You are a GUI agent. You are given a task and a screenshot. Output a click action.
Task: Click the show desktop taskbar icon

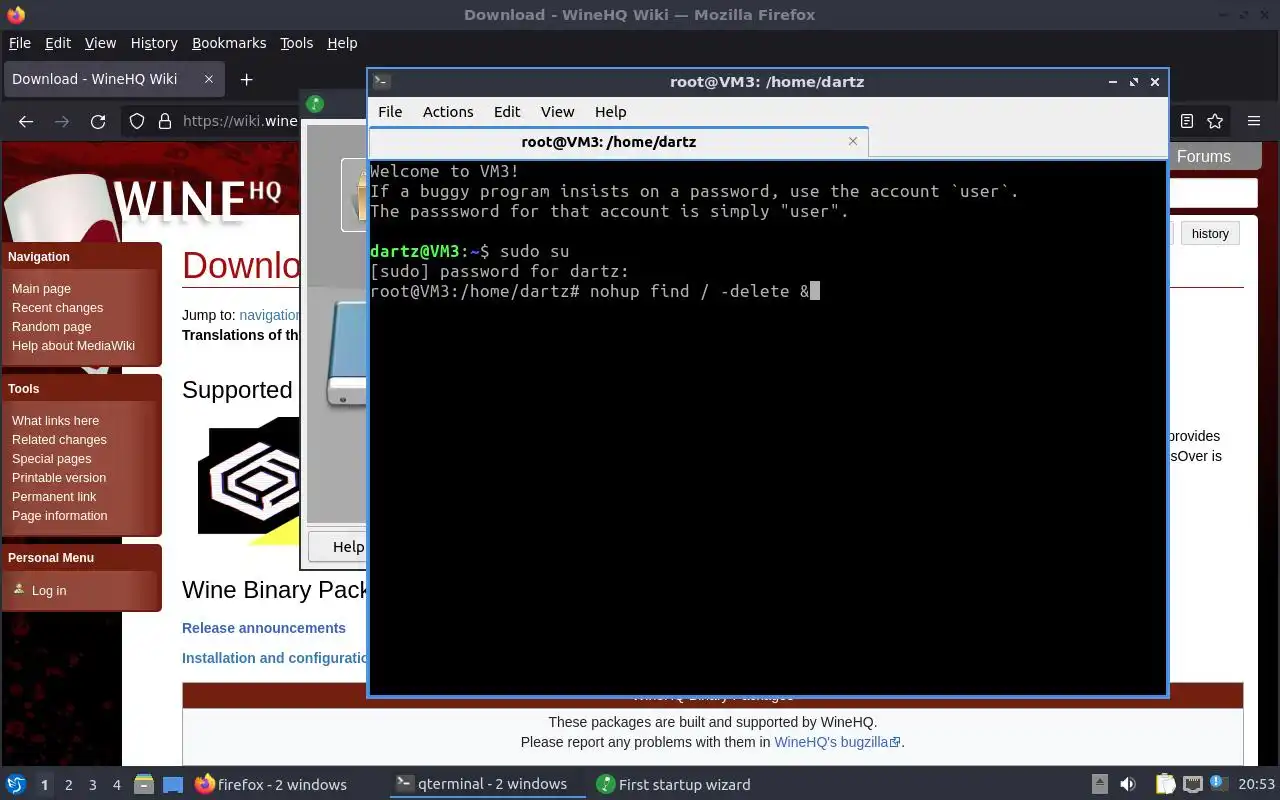(173, 784)
